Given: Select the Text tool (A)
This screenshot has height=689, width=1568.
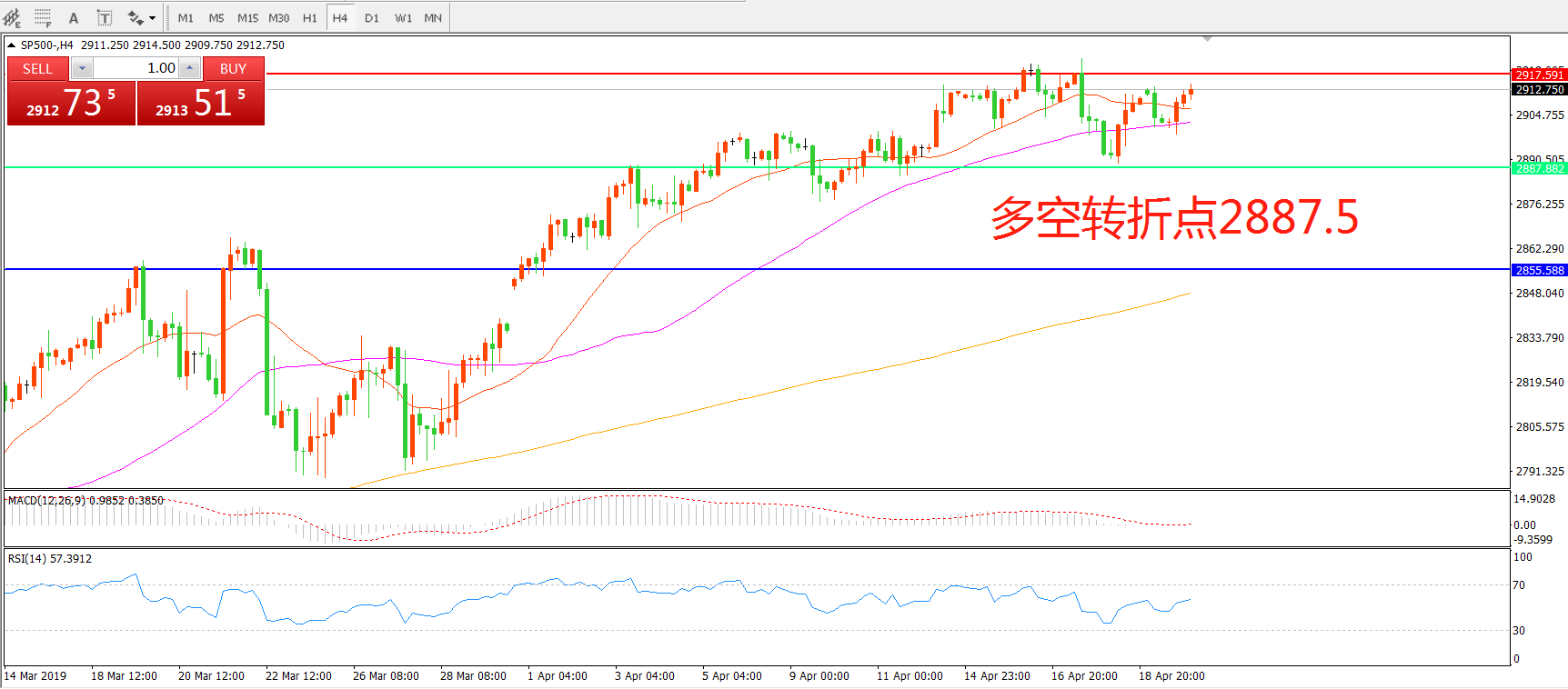Looking at the screenshot, I should pyautogui.click(x=74, y=18).
